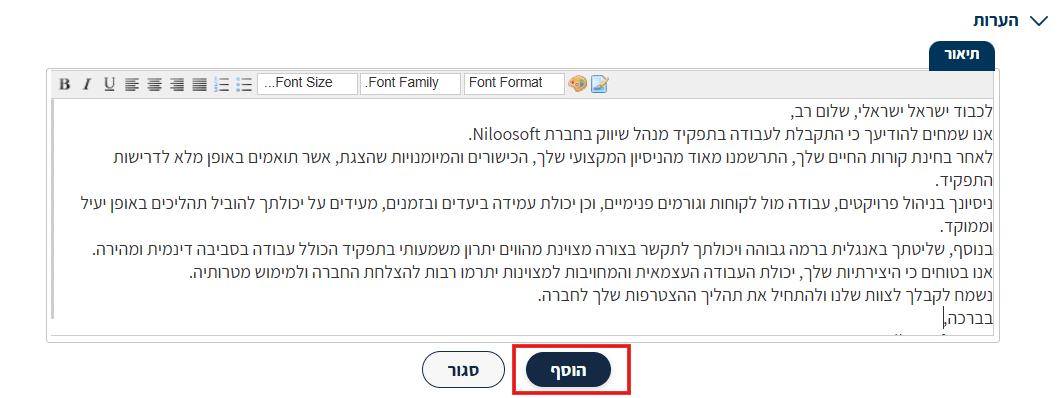The image size is (1061, 398).
Task: Click the הוסף button
Action: point(568,370)
